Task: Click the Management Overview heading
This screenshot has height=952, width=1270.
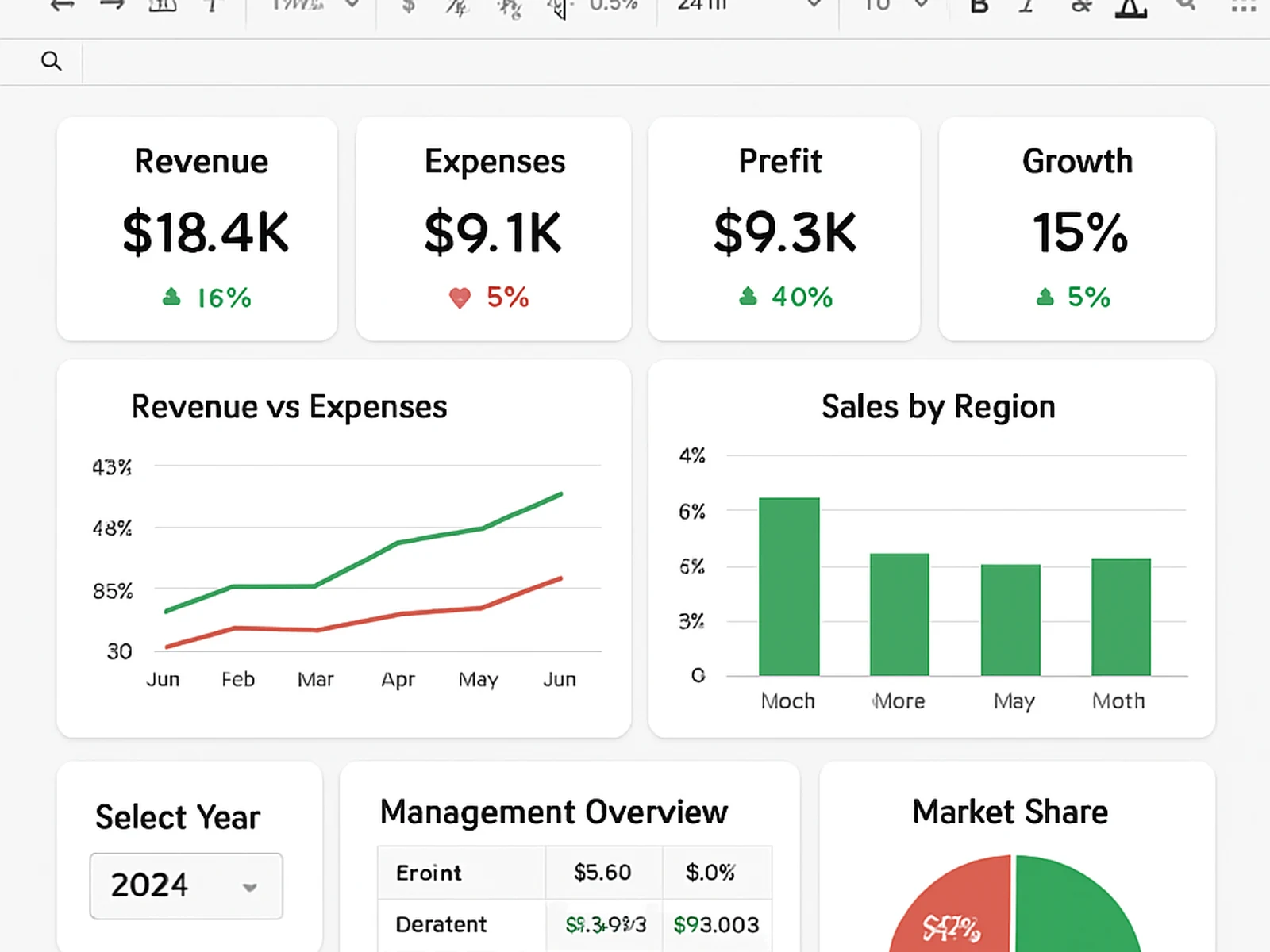Action: coord(554,812)
